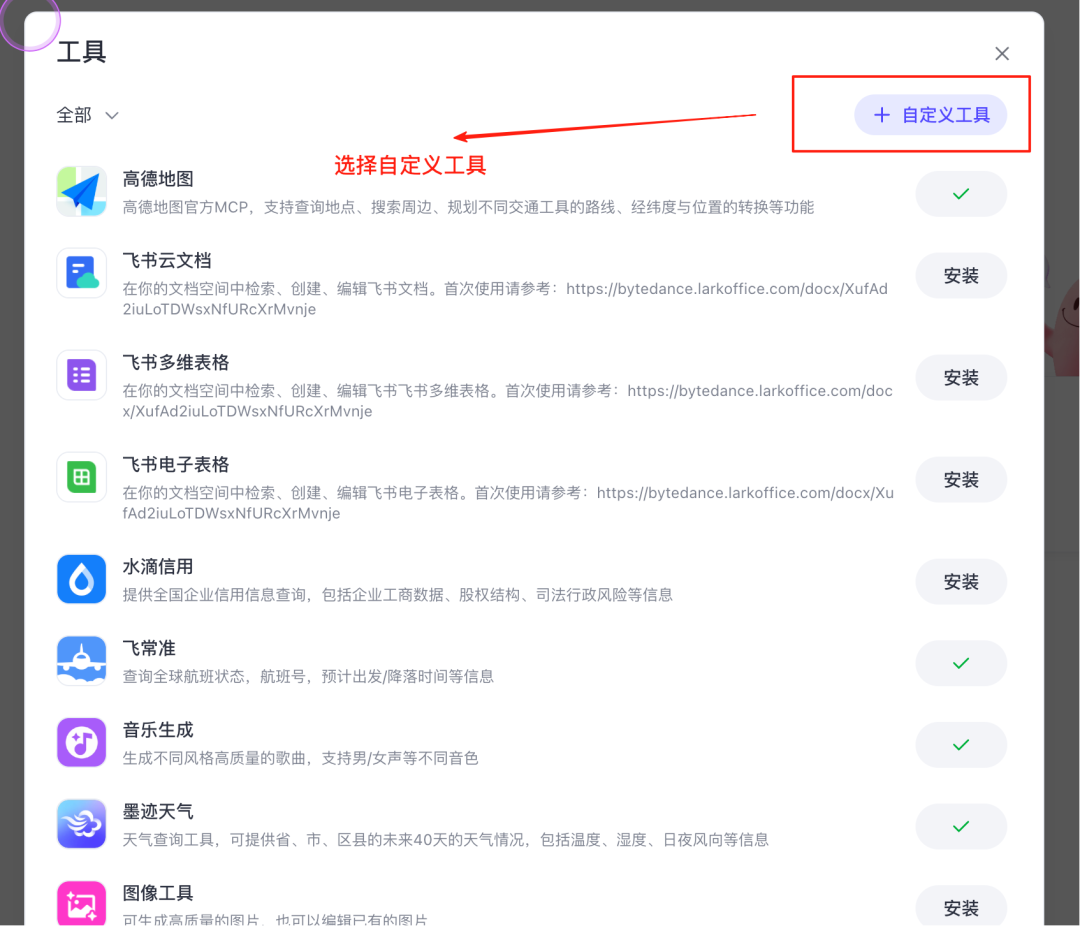The height and width of the screenshot is (926, 1080).
Task: Select the 墨迹天气 title text
Action: tap(158, 812)
